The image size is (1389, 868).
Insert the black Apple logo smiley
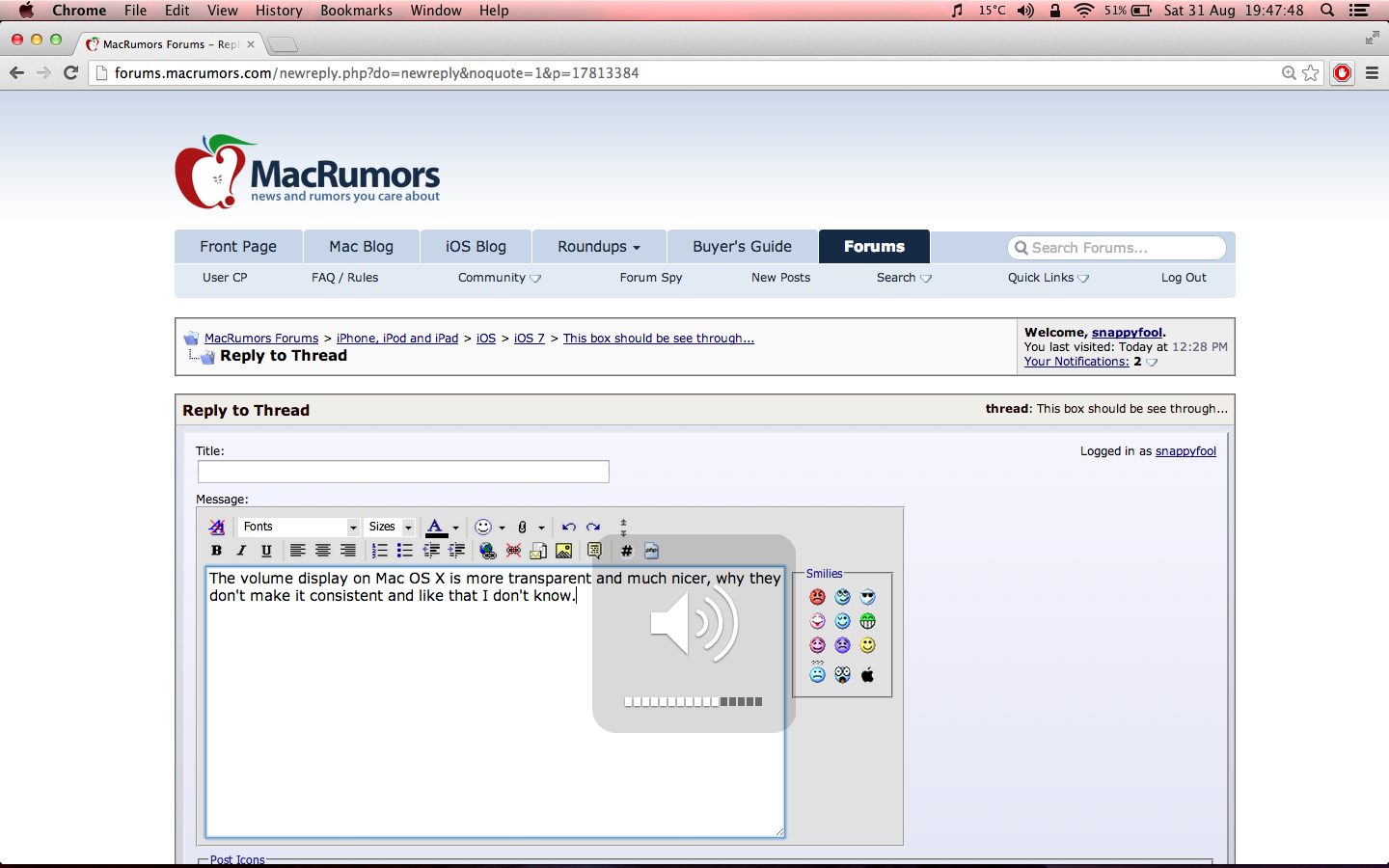point(867,674)
